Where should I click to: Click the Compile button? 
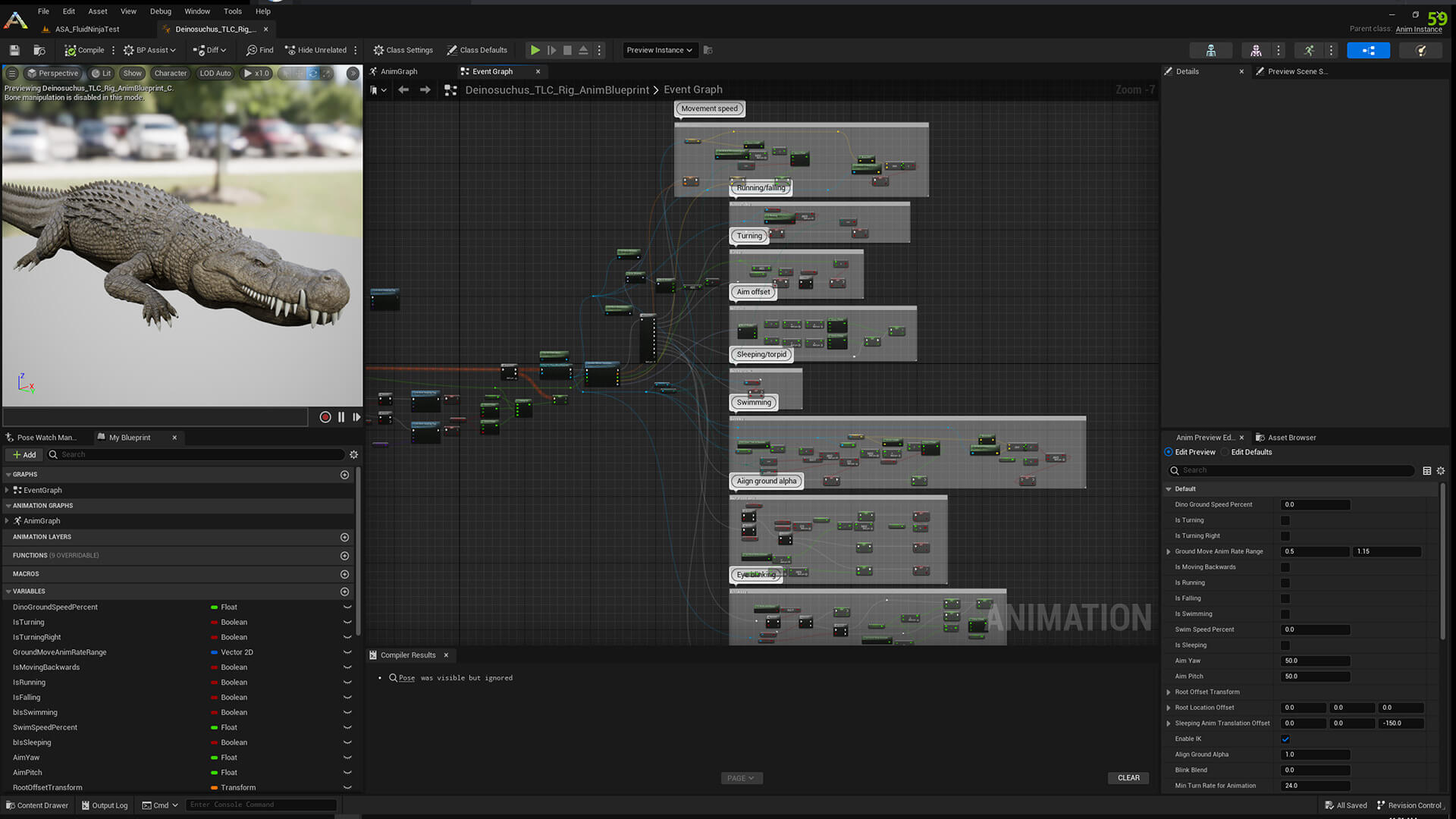pyautogui.click(x=84, y=50)
